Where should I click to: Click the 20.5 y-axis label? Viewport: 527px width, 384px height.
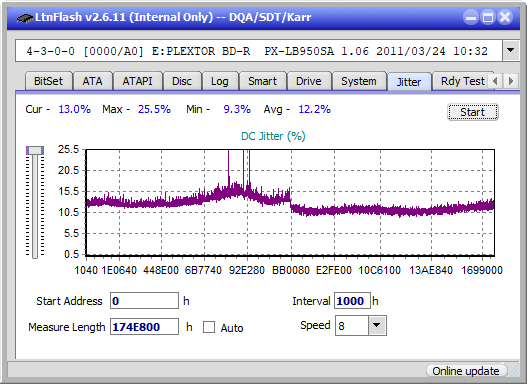[x=68, y=170]
